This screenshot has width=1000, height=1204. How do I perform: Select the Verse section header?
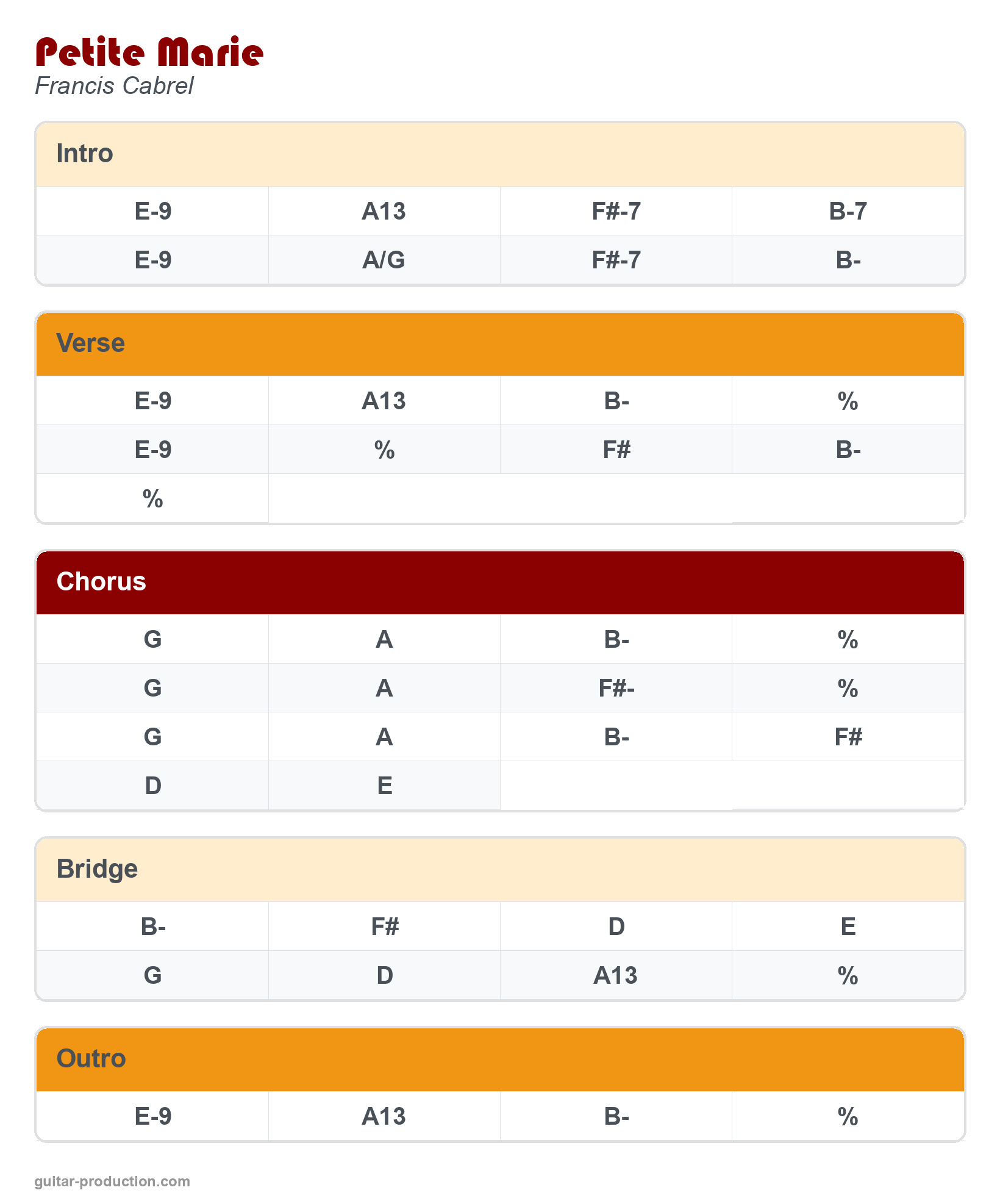[x=90, y=343]
